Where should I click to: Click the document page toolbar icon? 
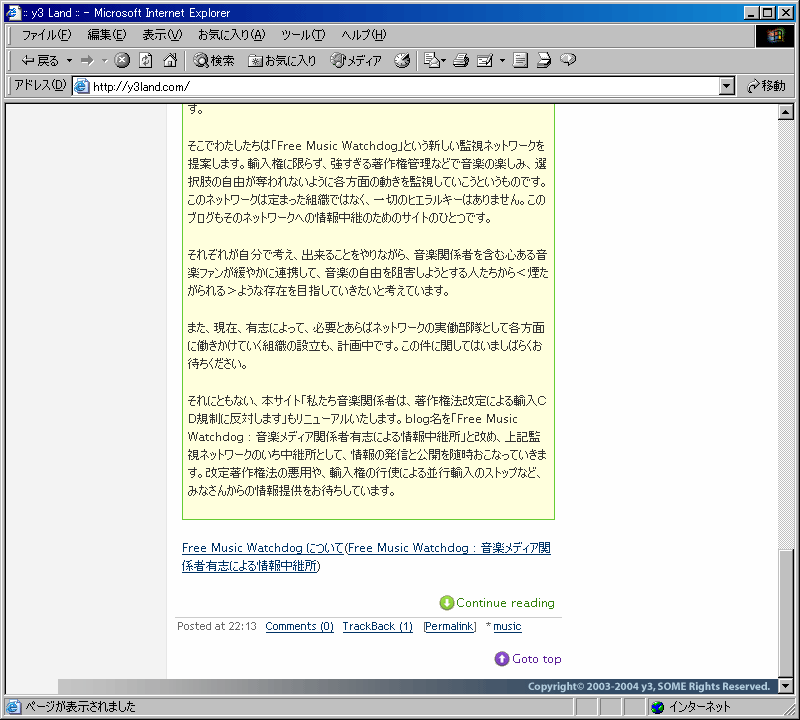pos(520,61)
